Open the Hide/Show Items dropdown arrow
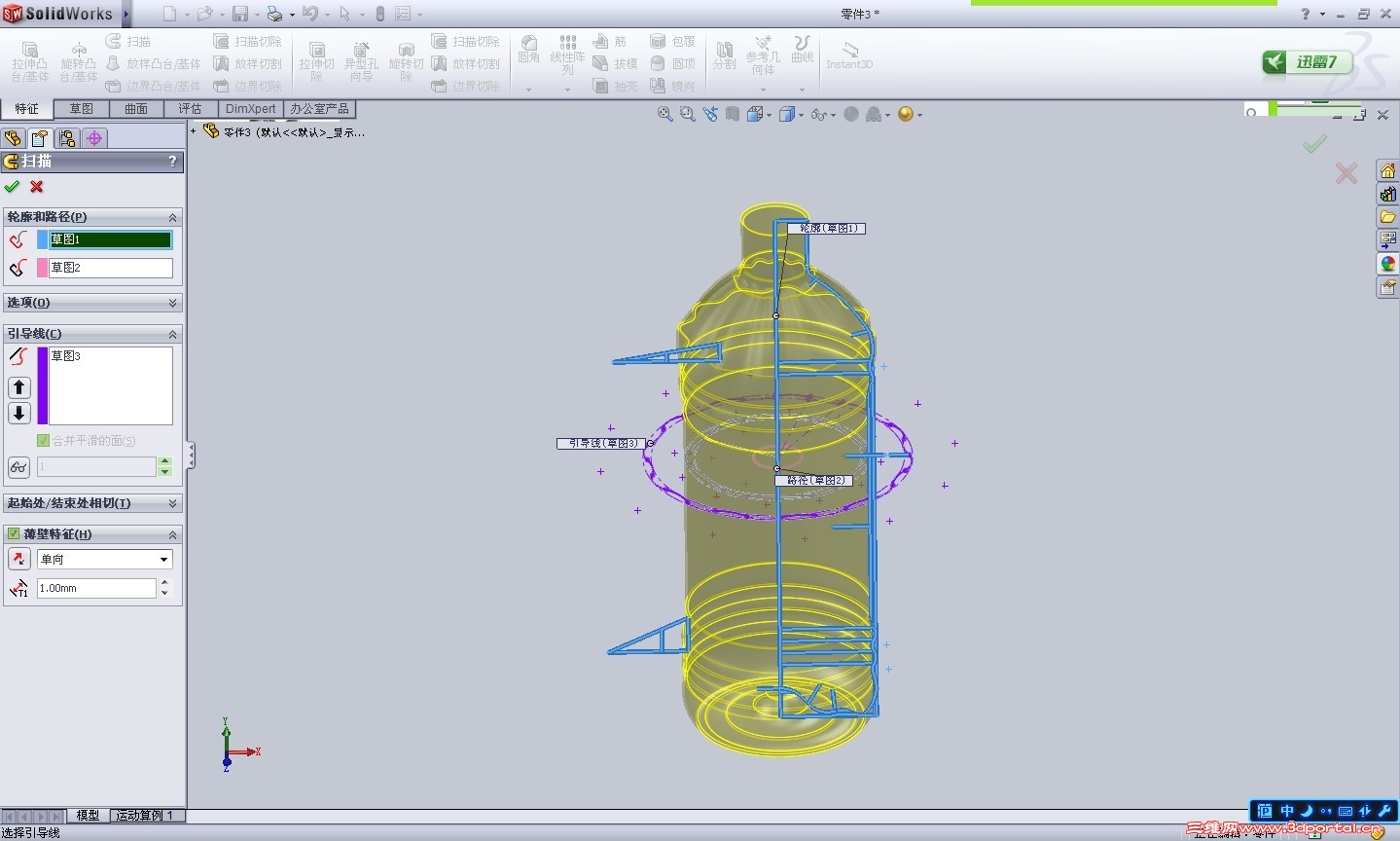This screenshot has height=841, width=1400. coord(834,115)
